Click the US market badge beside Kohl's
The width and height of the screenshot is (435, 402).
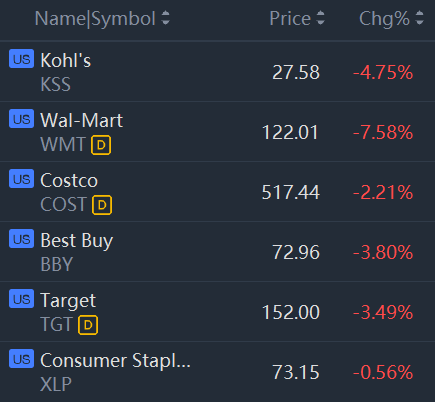tap(21, 59)
